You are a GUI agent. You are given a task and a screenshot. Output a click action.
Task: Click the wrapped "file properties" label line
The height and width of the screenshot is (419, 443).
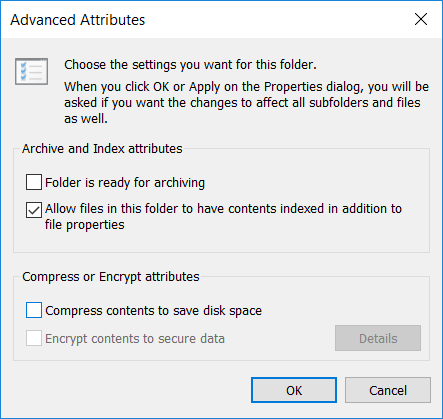(x=85, y=225)
